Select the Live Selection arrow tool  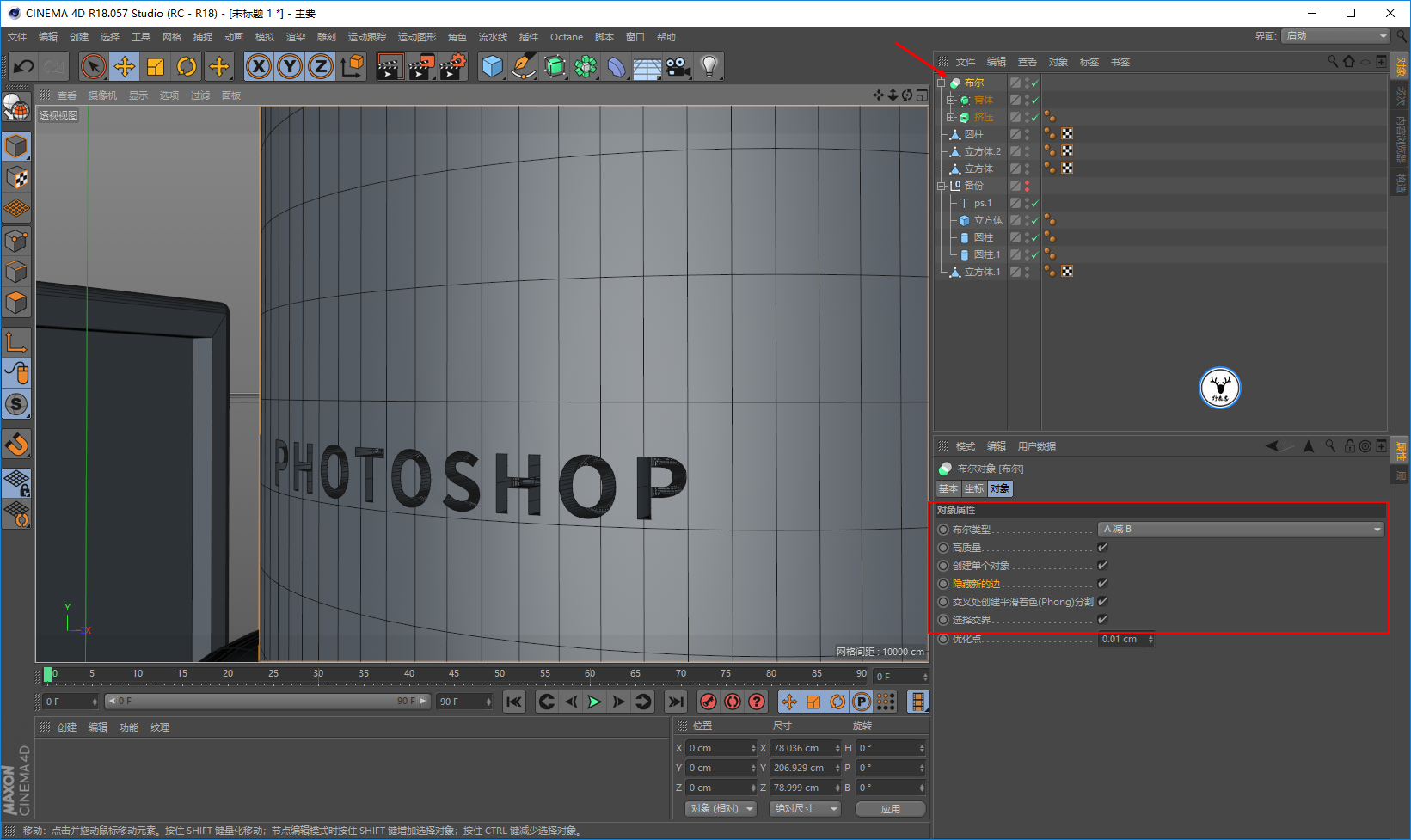[94, 66]
